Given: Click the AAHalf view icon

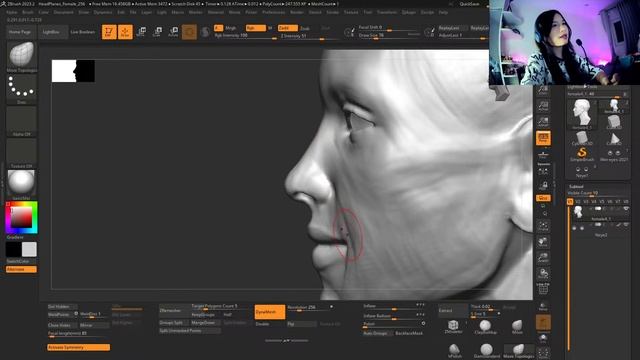Looking at the screenshot, I should coord(543,121).
